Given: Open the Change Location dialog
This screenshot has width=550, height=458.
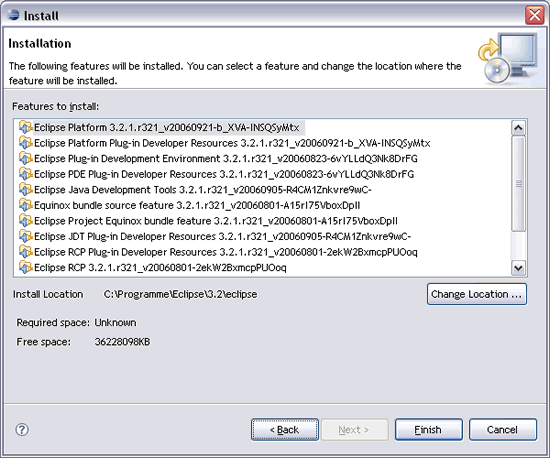Looking at the screenshot, I should point(477,294).
